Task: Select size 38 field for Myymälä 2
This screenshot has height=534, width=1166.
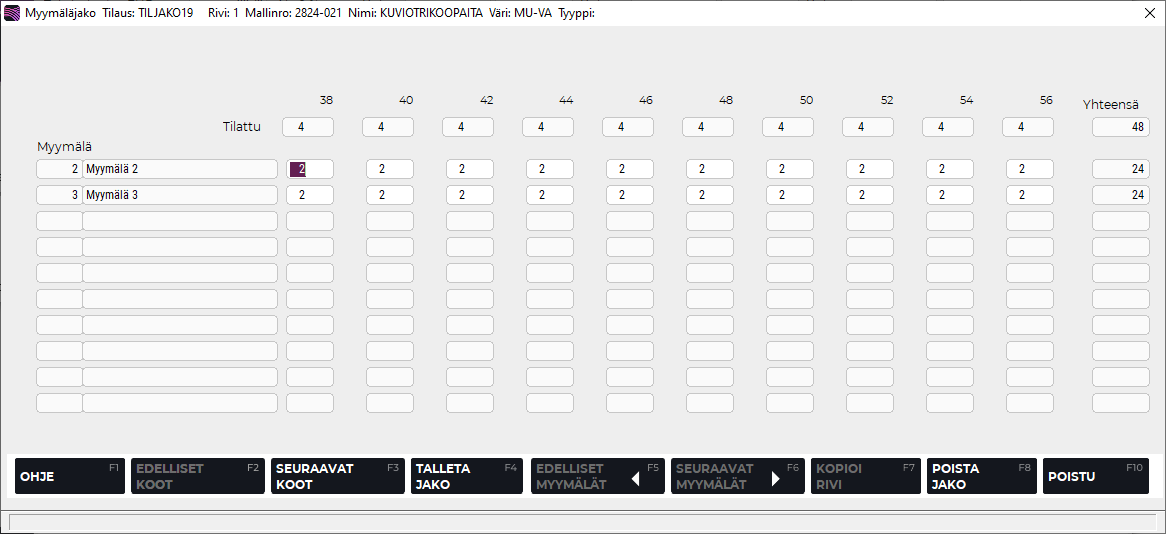Action: pos(309,169)
